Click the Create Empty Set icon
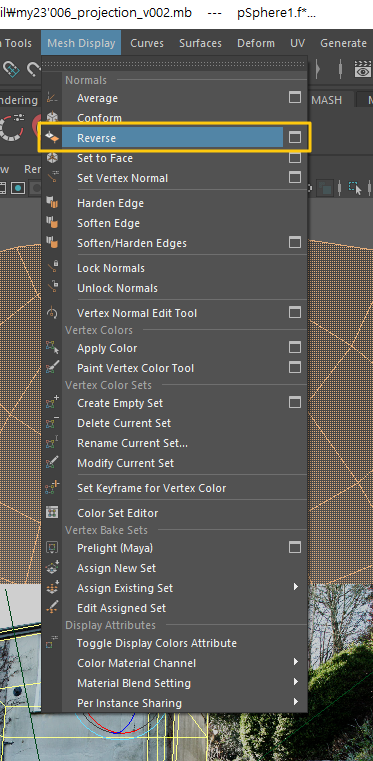The height and width of the screenshot is (761, 373). (52, 403)
